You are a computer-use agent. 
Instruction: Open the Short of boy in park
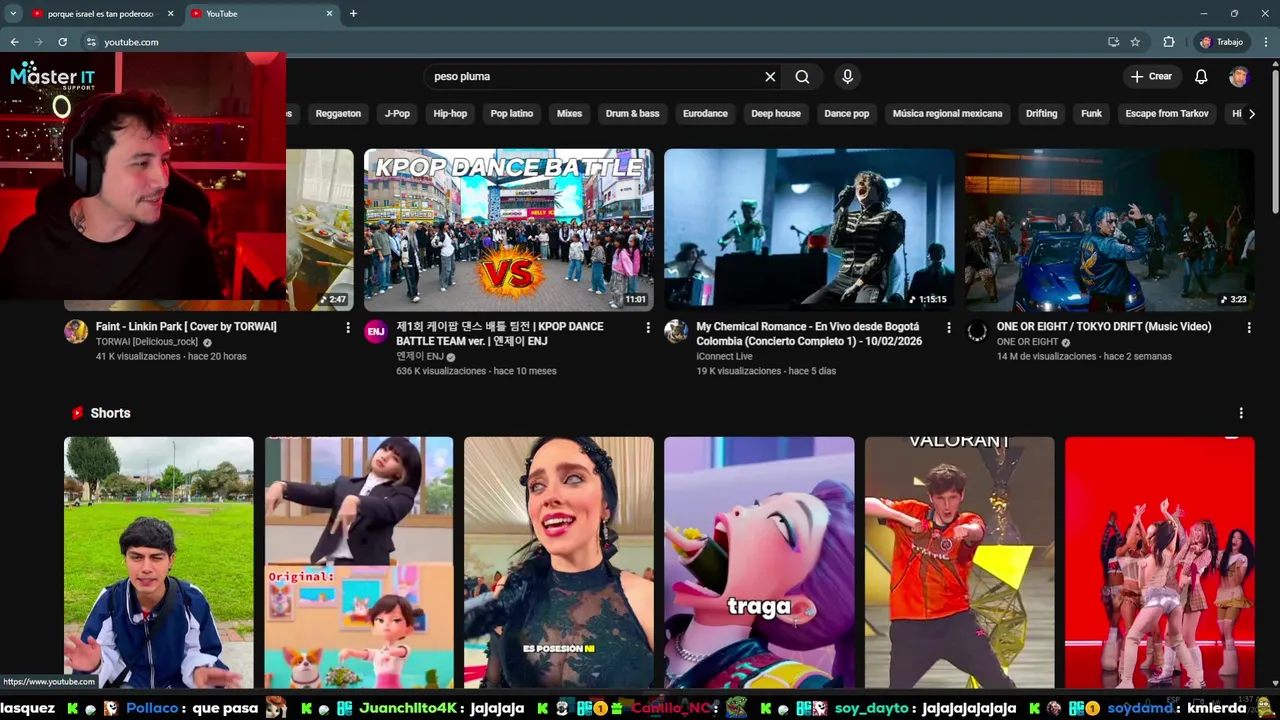point(159,562)
